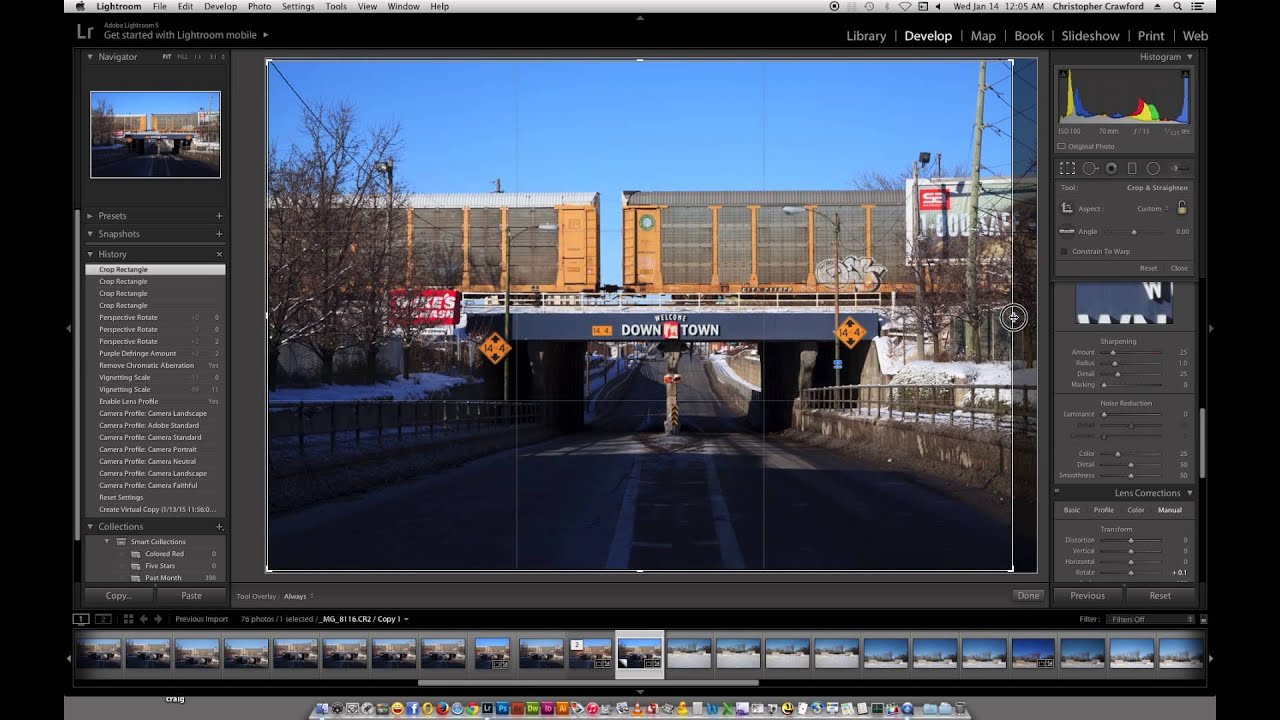Pick the Crop Frame tool icon beside Aspect
The height and width of the screenshot is (720, 1280).
pos(1067,208)
